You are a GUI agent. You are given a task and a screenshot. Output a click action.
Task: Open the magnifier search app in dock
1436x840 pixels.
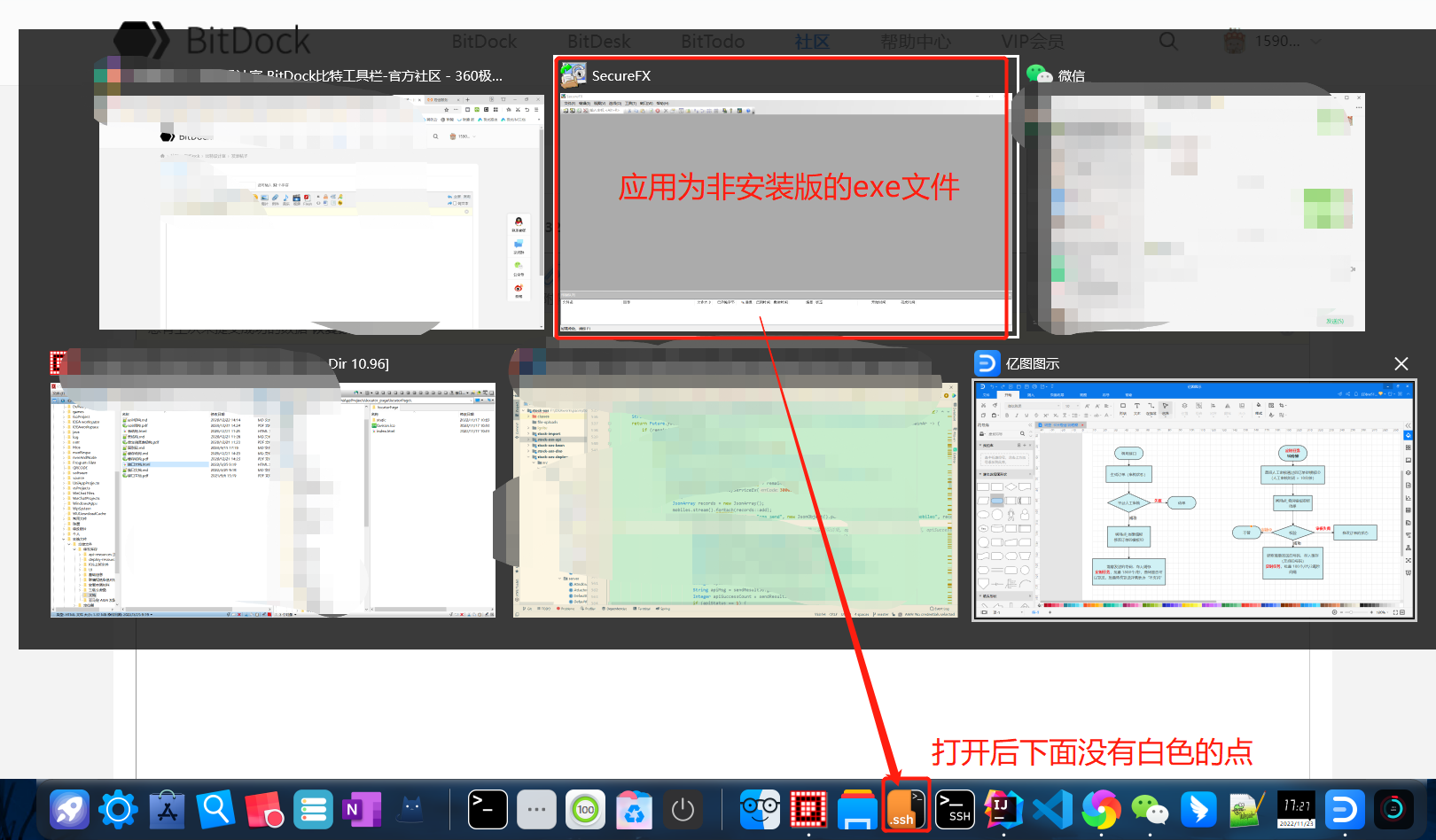click(215, 810)
